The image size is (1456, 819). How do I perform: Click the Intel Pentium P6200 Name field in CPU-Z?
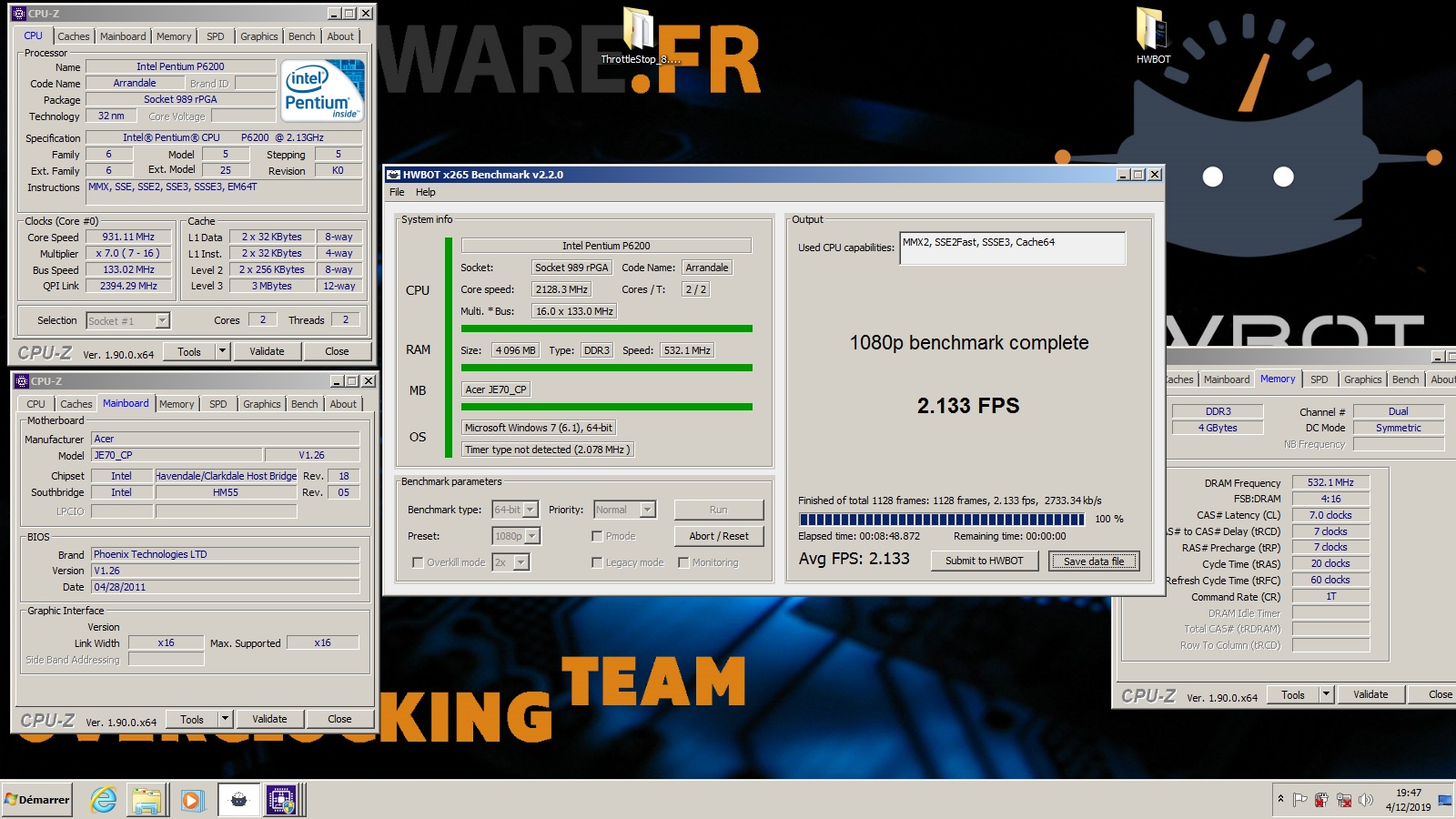pos(180,66)
